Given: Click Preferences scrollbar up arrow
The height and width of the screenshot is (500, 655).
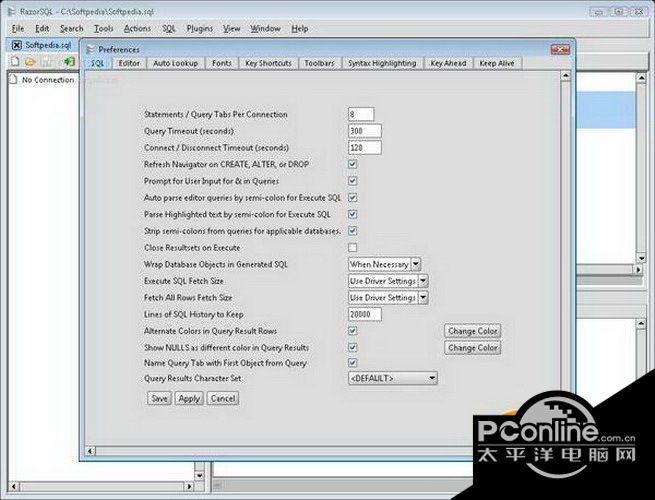Looking at the screenshot, I should tap(565, 76).
